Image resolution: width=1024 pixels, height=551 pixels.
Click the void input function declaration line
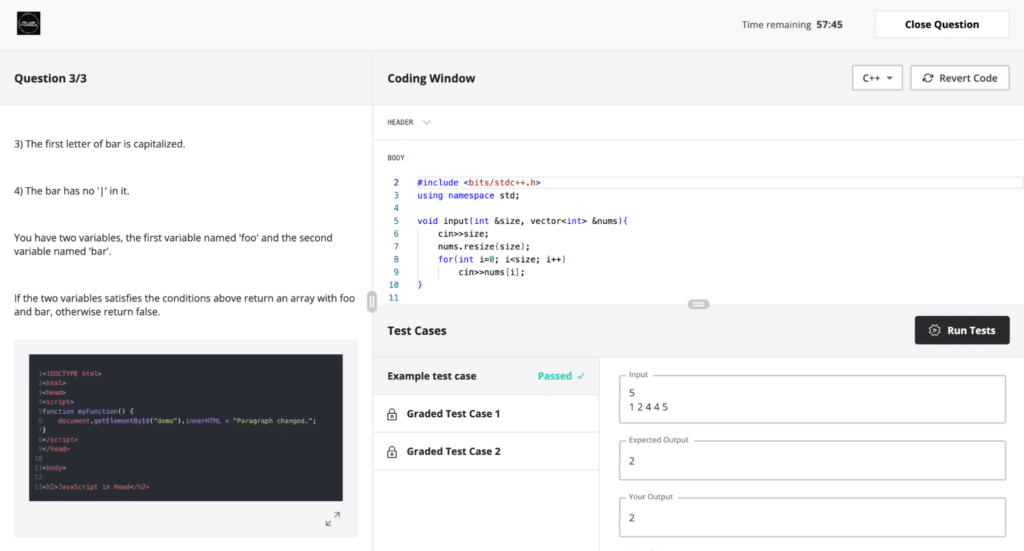click(x=522, y=221)
